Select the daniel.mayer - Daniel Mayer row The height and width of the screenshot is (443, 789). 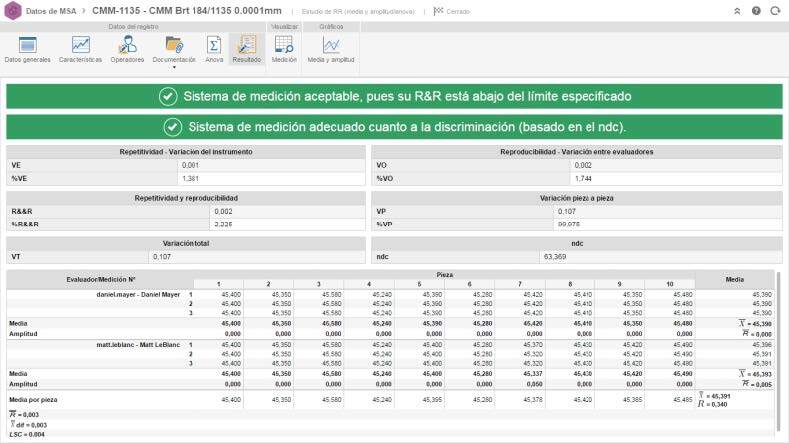tap(138, 295)
